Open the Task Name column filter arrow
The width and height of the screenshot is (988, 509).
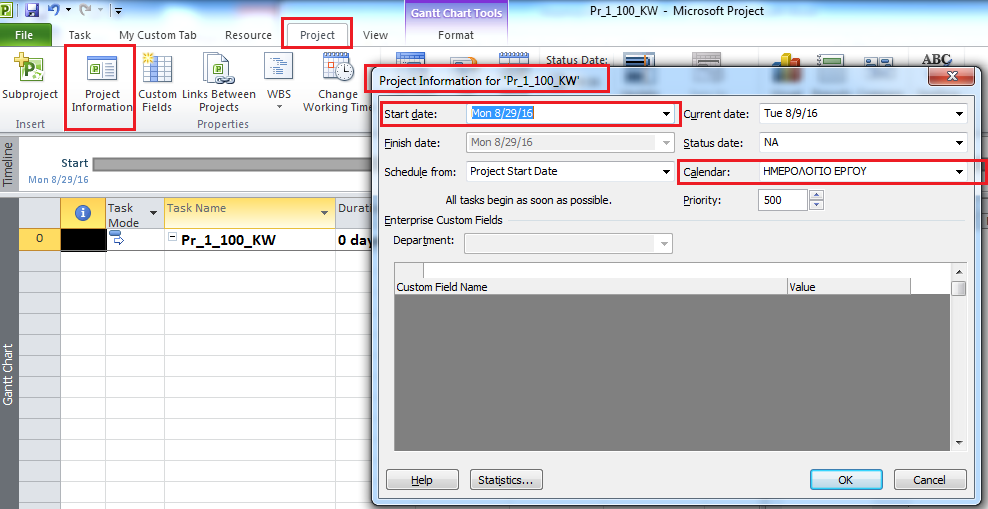325,214
